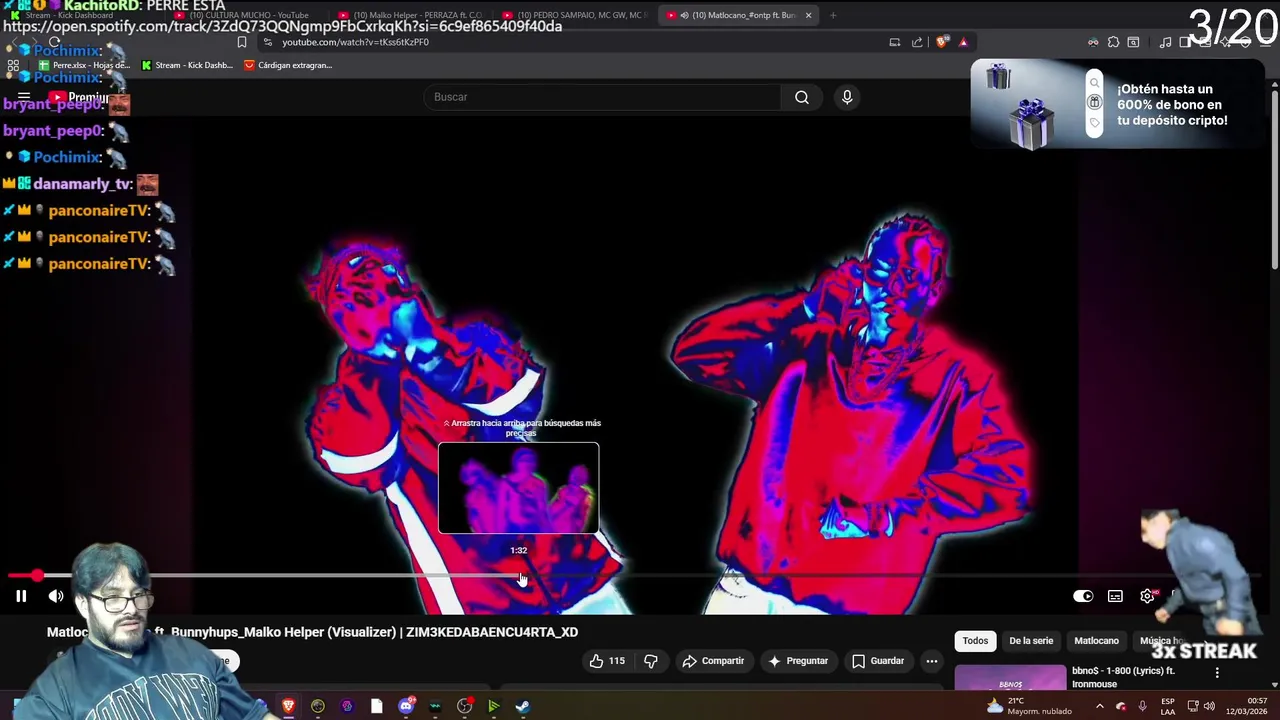This screenshot has width=1280, height=720.
Task: Mute the video volume speaker icon
Action: tap(56, 596)
